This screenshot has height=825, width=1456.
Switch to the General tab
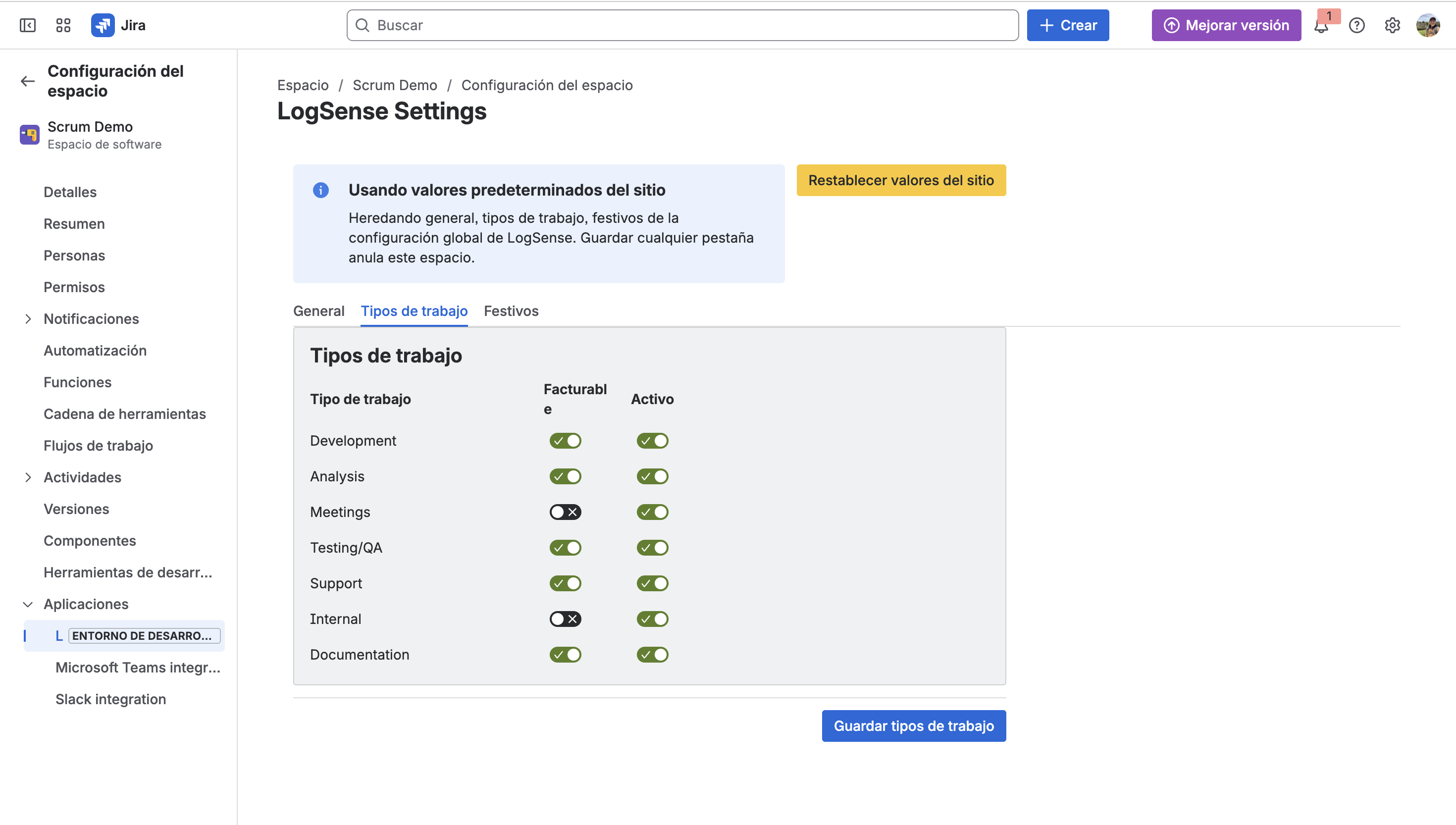pyautogui.click(x=318, y=311)
